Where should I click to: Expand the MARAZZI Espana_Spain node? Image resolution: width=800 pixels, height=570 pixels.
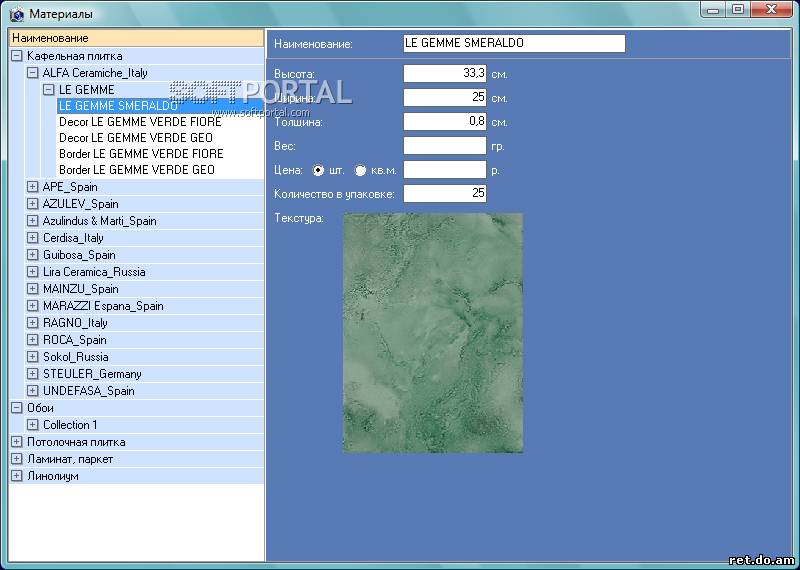(33, 306)
